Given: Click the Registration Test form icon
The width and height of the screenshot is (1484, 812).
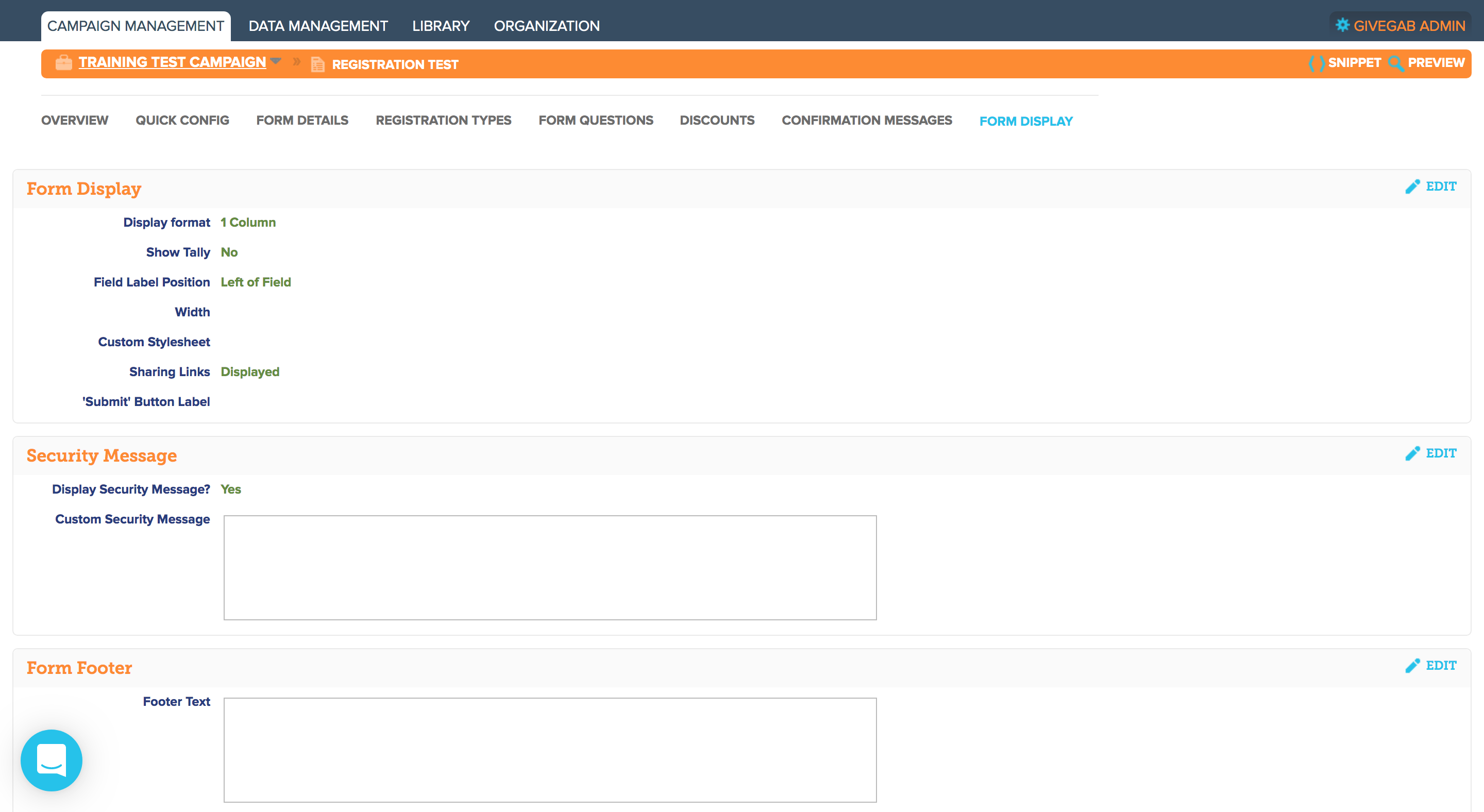Looking at the screenshot, I should pos(317,64).
